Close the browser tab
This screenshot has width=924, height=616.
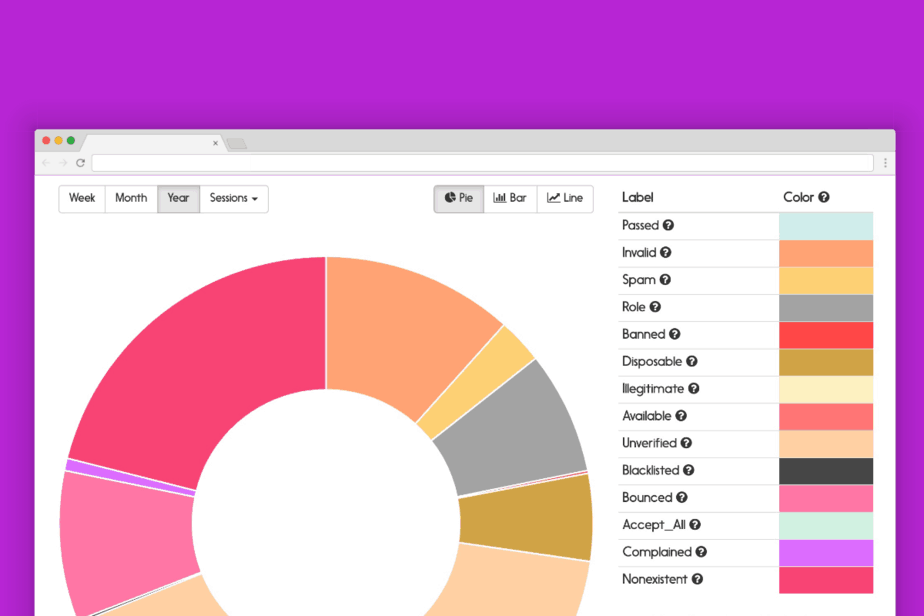(216, 143)
